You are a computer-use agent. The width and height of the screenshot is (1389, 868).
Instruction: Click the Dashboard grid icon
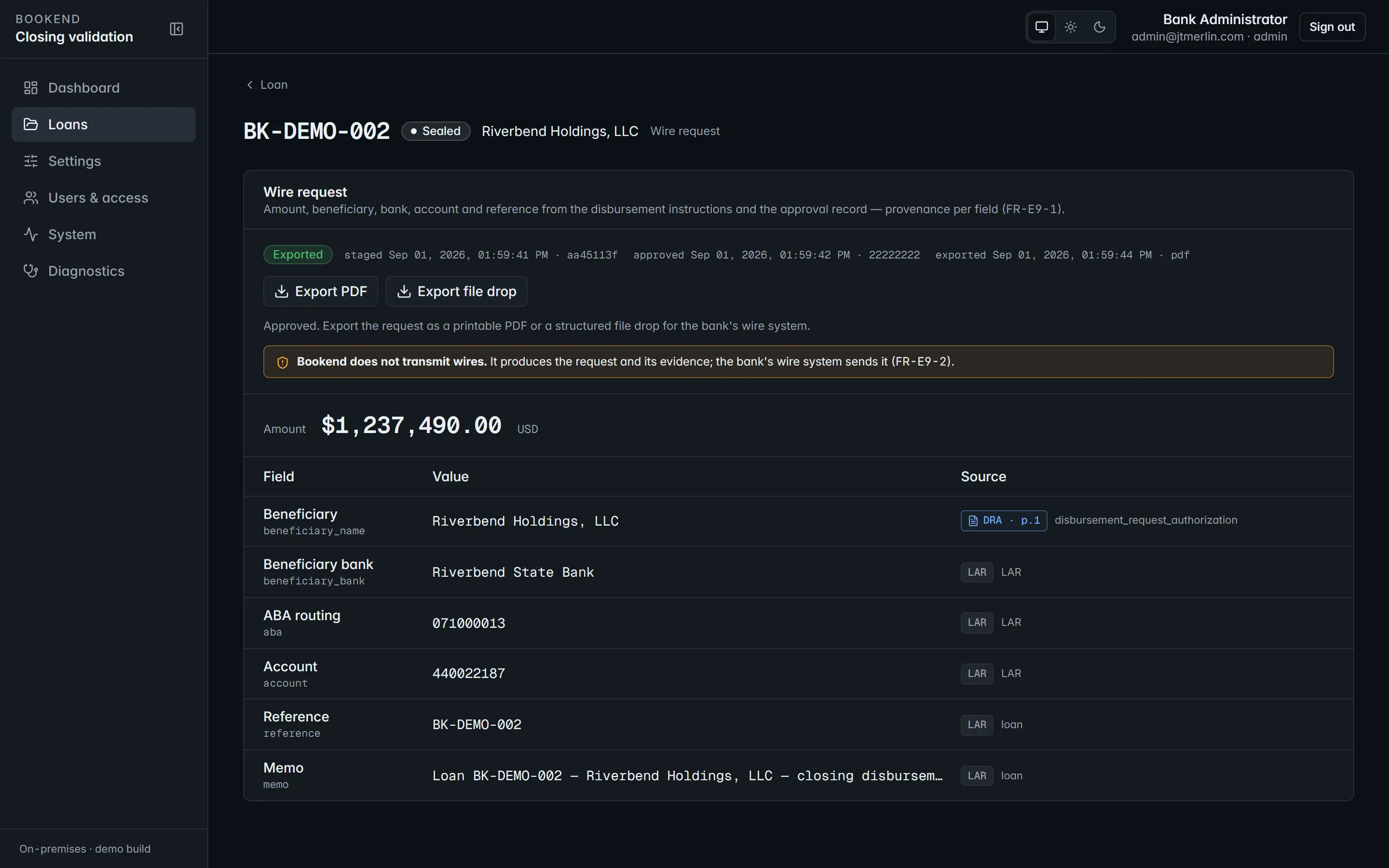[x=30, y=88]
